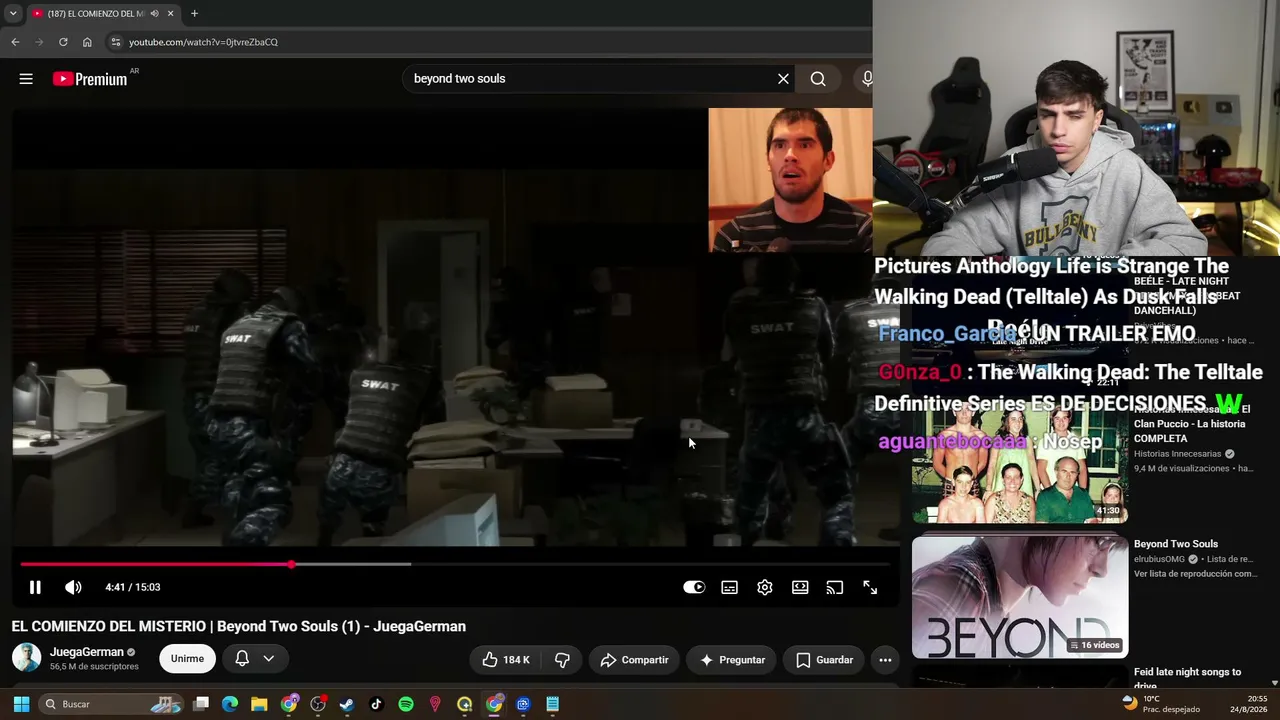Switch to theater mode
The width and height of the screenshot is (1280, 720).
pyautogui.click(x=800, y=587)
